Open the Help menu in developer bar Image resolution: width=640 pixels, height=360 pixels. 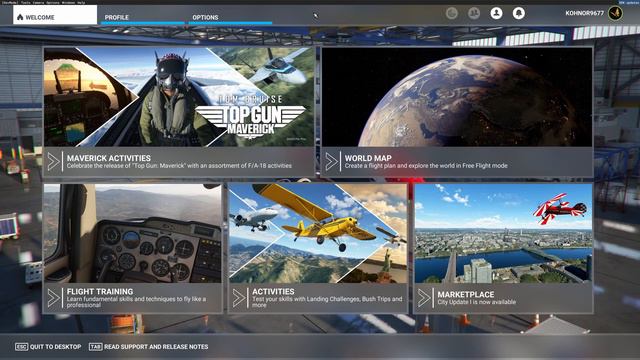pos(81,2)
